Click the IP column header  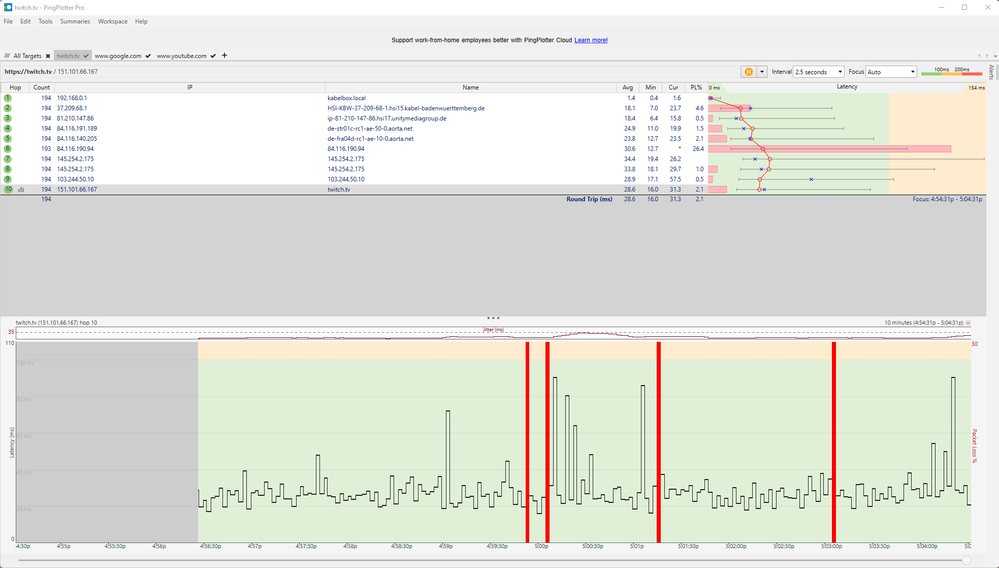point(190,87)
